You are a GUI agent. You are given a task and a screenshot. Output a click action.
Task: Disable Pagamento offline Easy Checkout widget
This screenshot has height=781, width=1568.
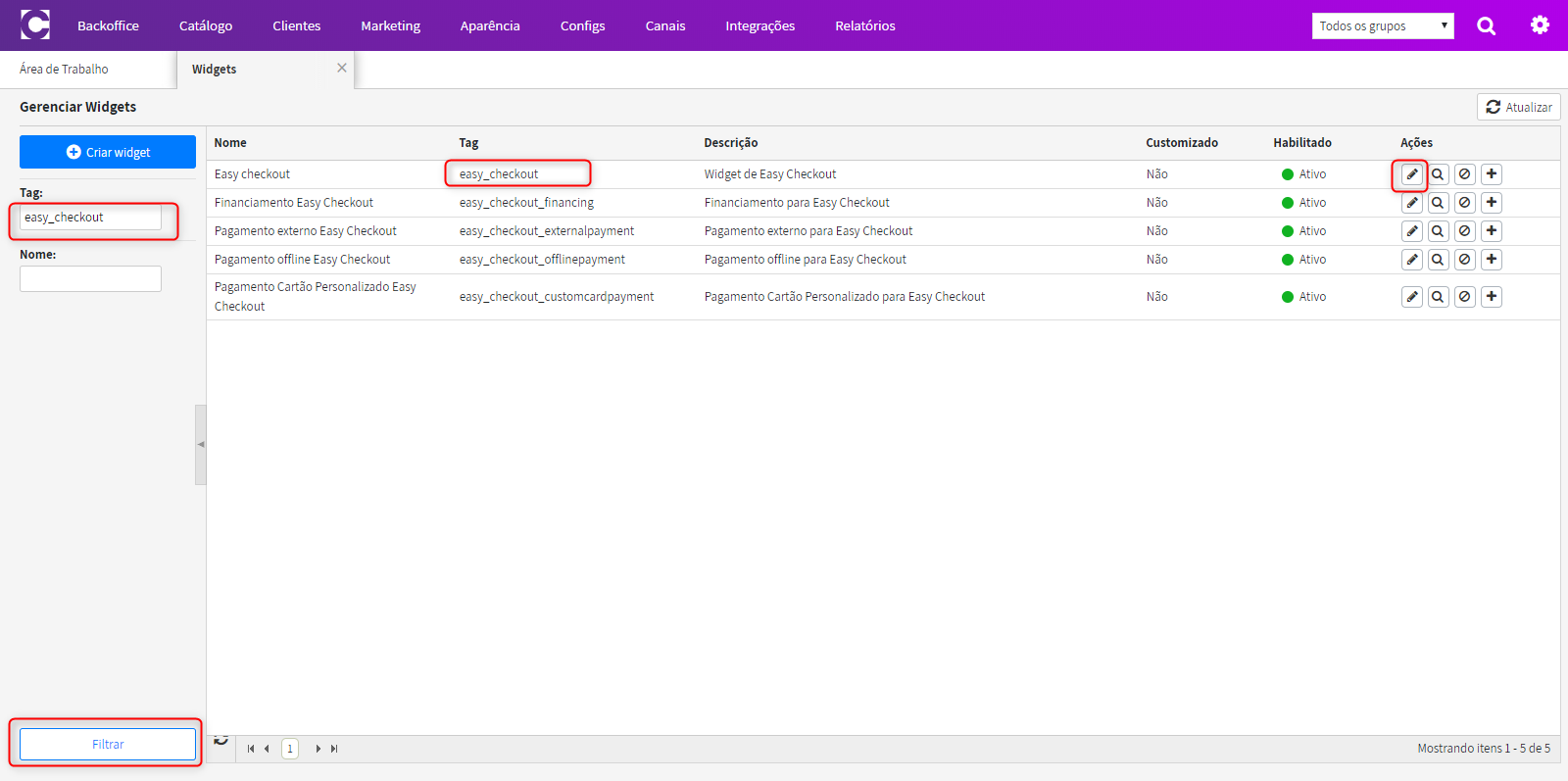(x=1464, y=260)
